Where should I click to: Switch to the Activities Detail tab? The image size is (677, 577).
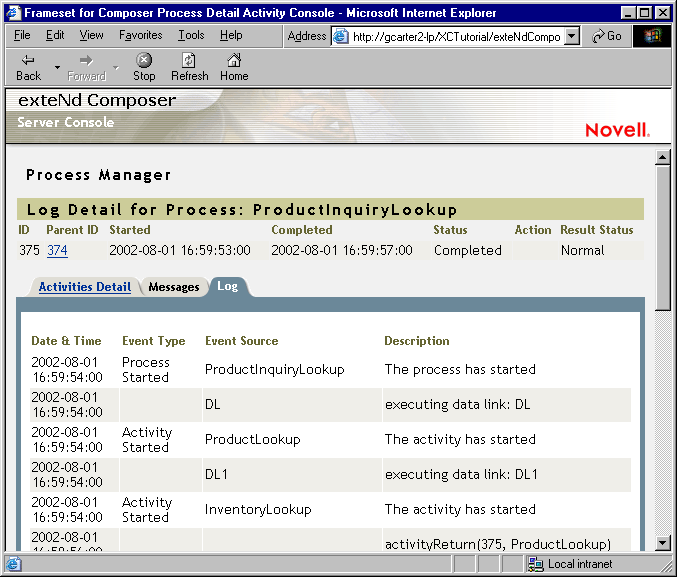point(85,287)
